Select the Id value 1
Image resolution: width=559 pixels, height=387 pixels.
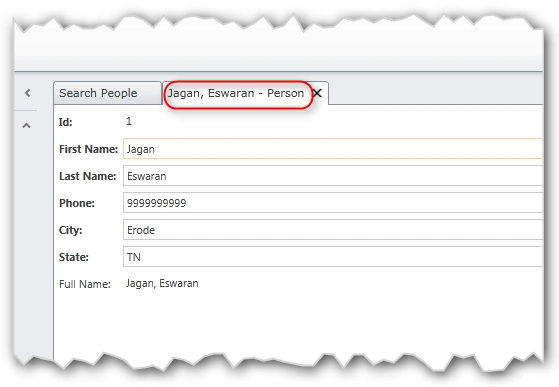coord(129,122)
